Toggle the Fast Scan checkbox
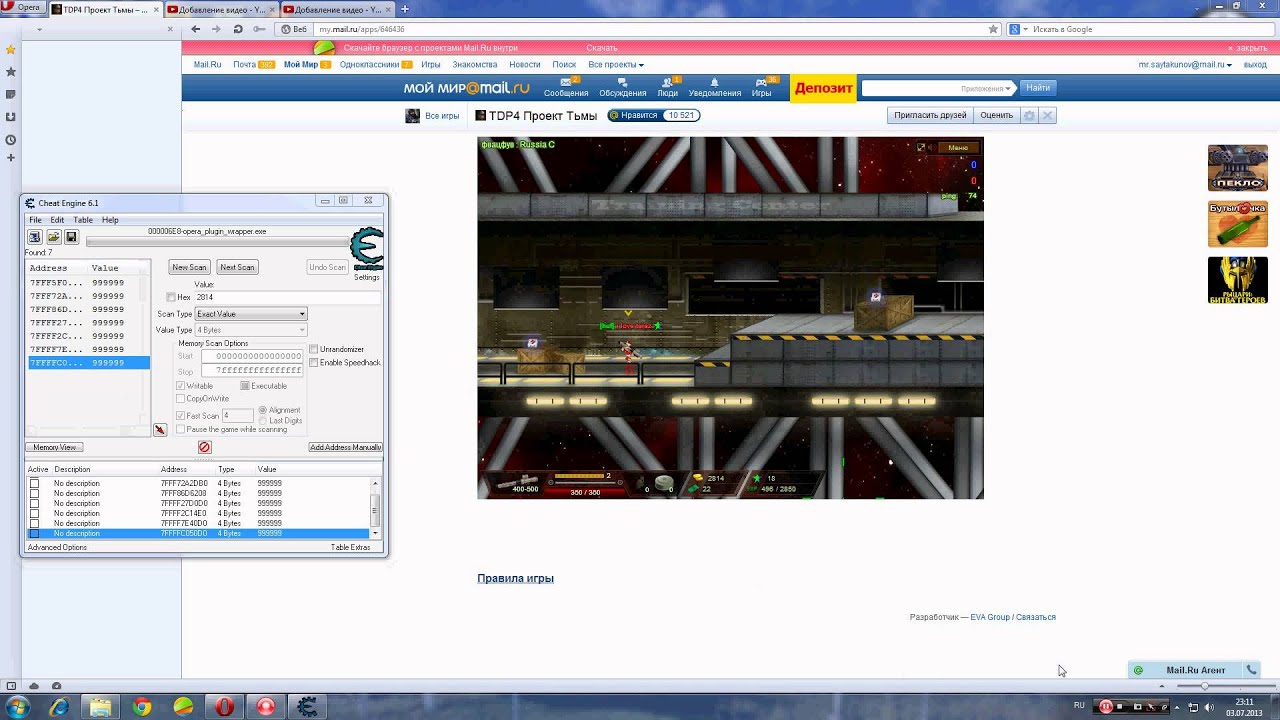Viewport: 1280px width, 720px height. (180, 415)
